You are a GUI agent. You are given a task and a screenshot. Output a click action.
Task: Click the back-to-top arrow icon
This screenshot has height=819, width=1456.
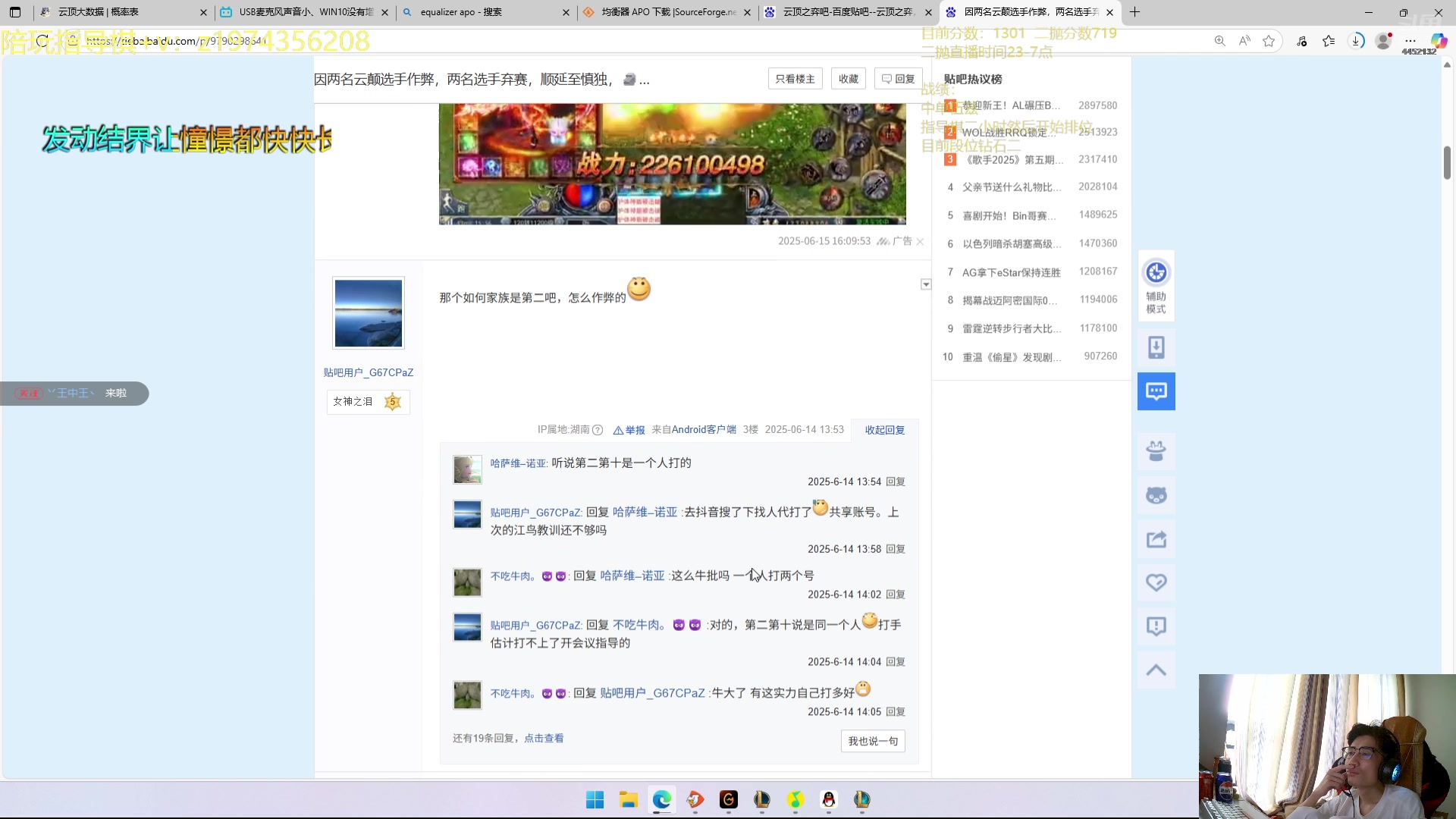pyautogui.click(x=1156, y=670)
